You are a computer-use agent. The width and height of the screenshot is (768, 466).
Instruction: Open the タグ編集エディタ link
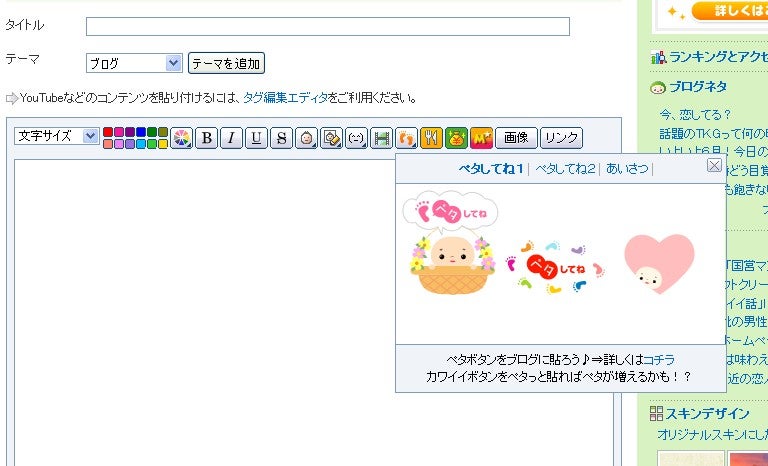pyautogui.click(x=286, y=98)
